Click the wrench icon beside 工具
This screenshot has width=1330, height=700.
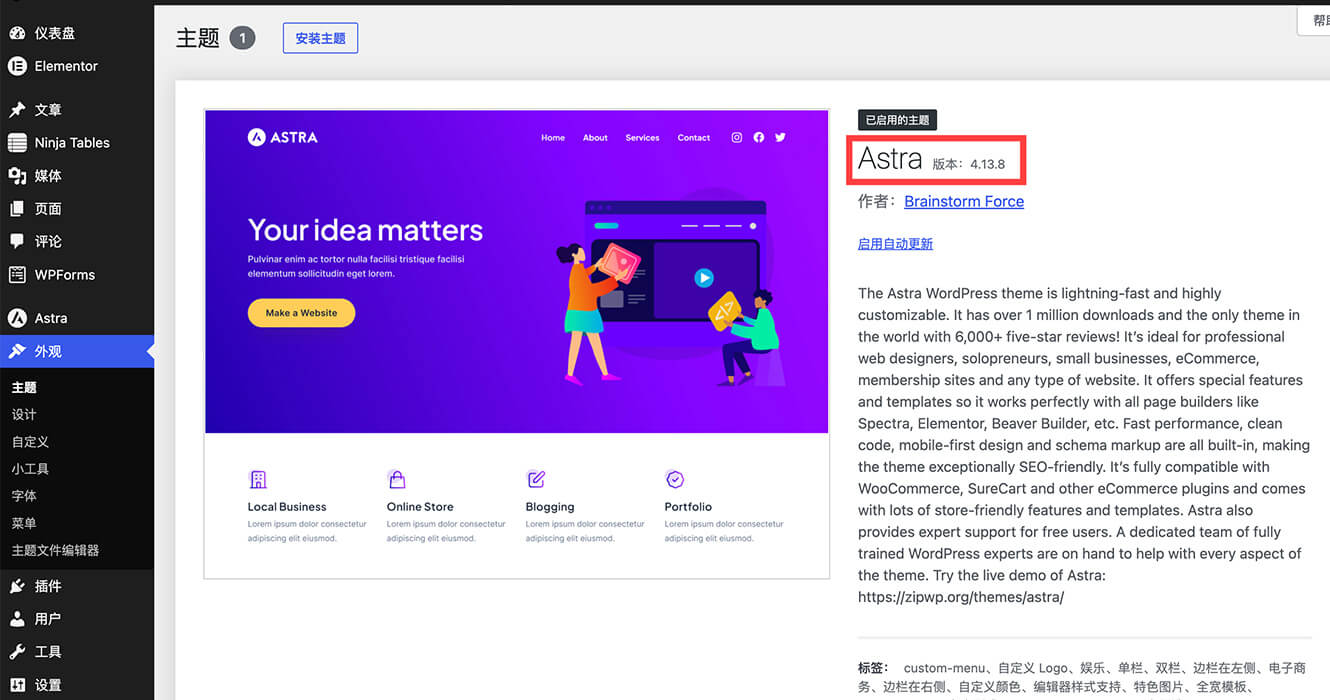[x=17, y=652]
